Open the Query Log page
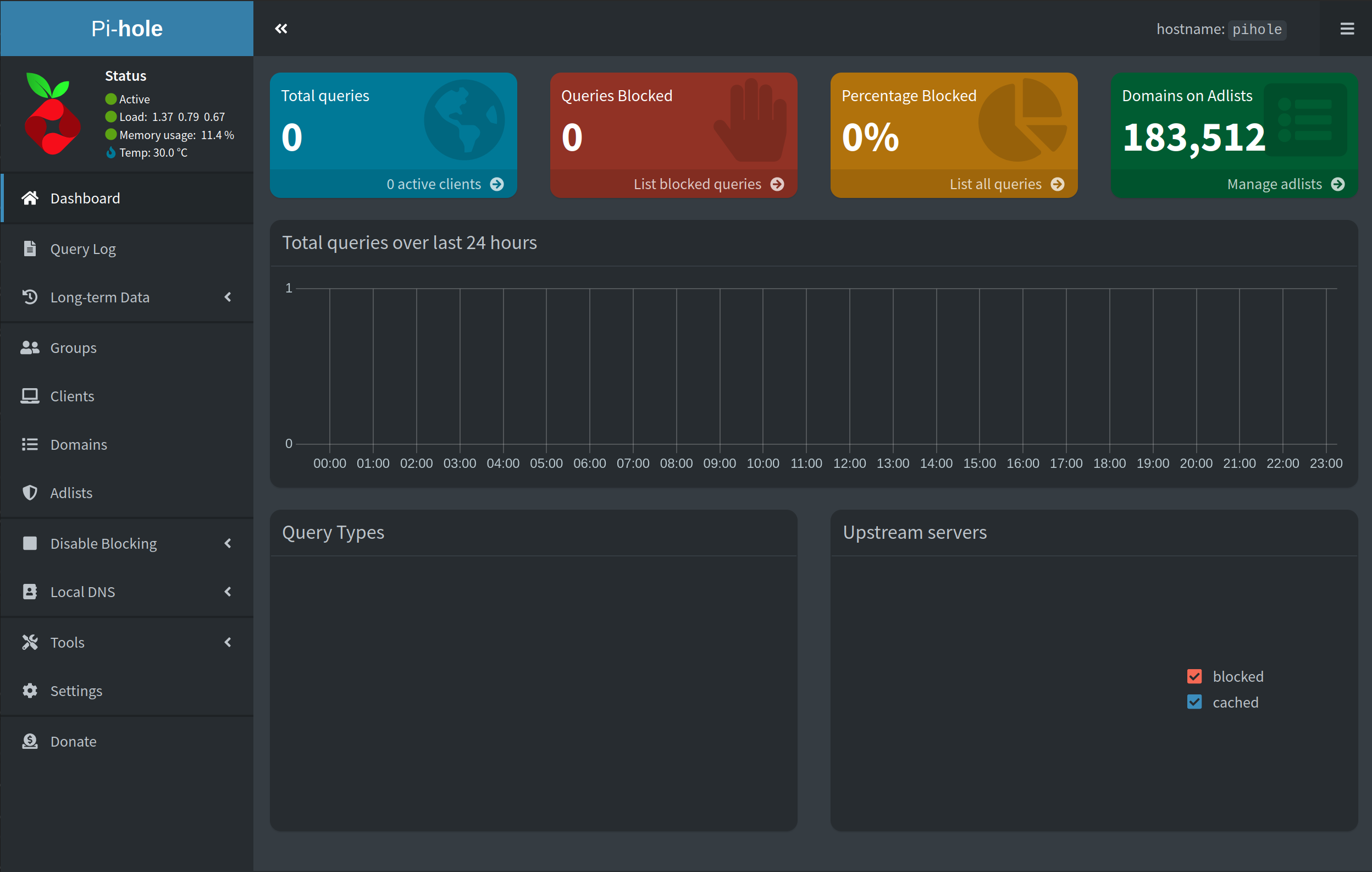The height and width of the screenshot is (872, 1372). pos(126,249)
